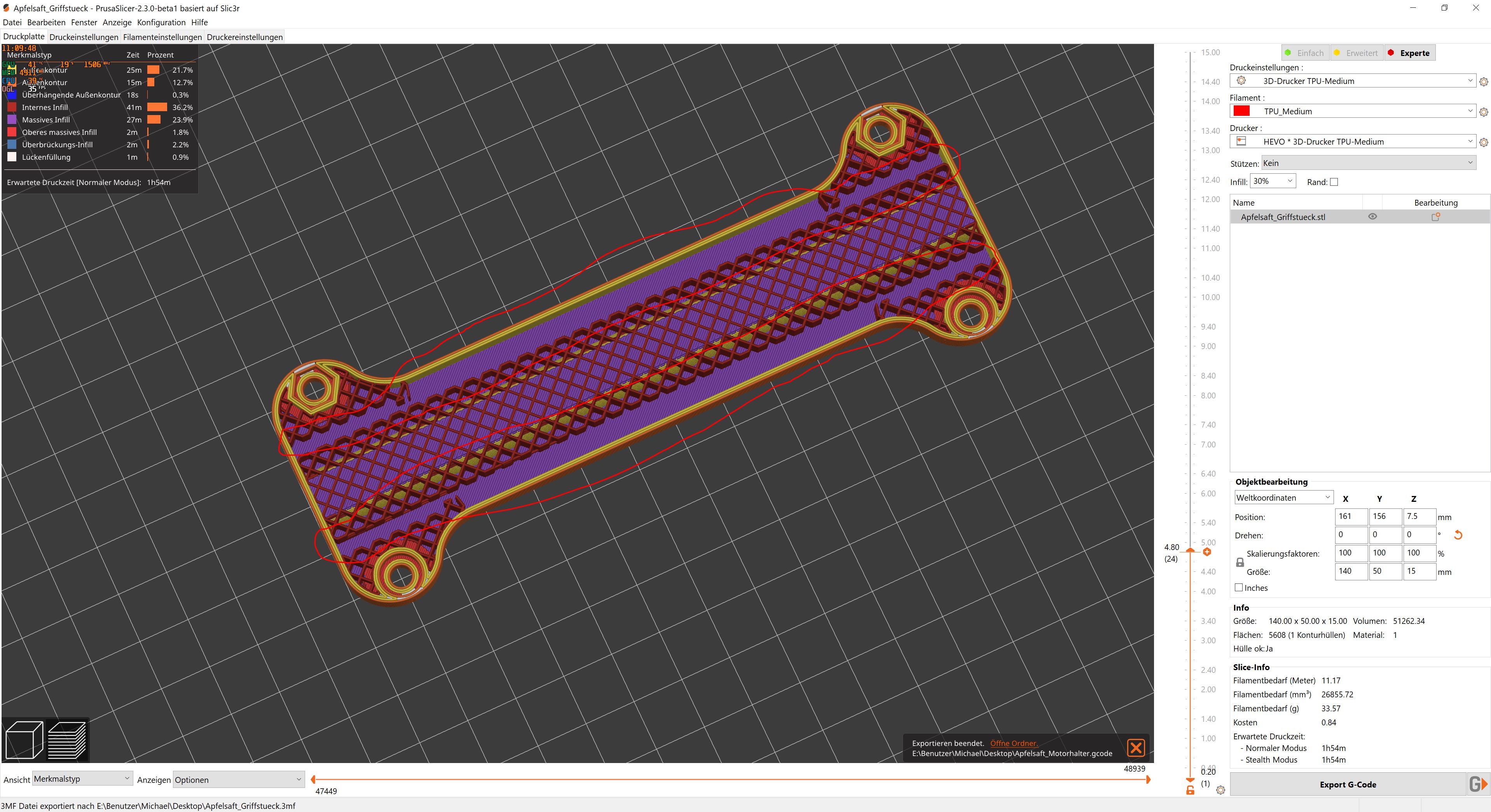Click left thumb of horizontal move slider
The width and height of the screenshot is (1491, 812).
313,780
